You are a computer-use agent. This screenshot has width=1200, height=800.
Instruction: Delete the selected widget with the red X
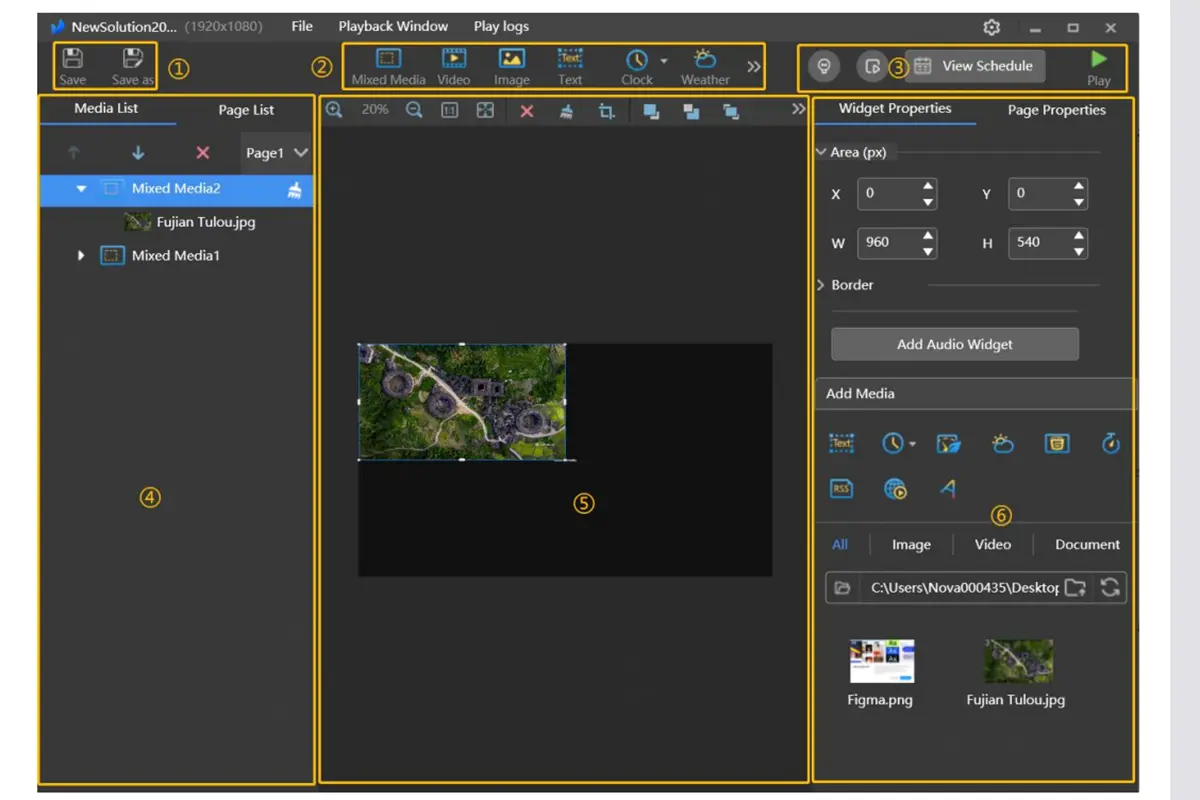(527, 110)
